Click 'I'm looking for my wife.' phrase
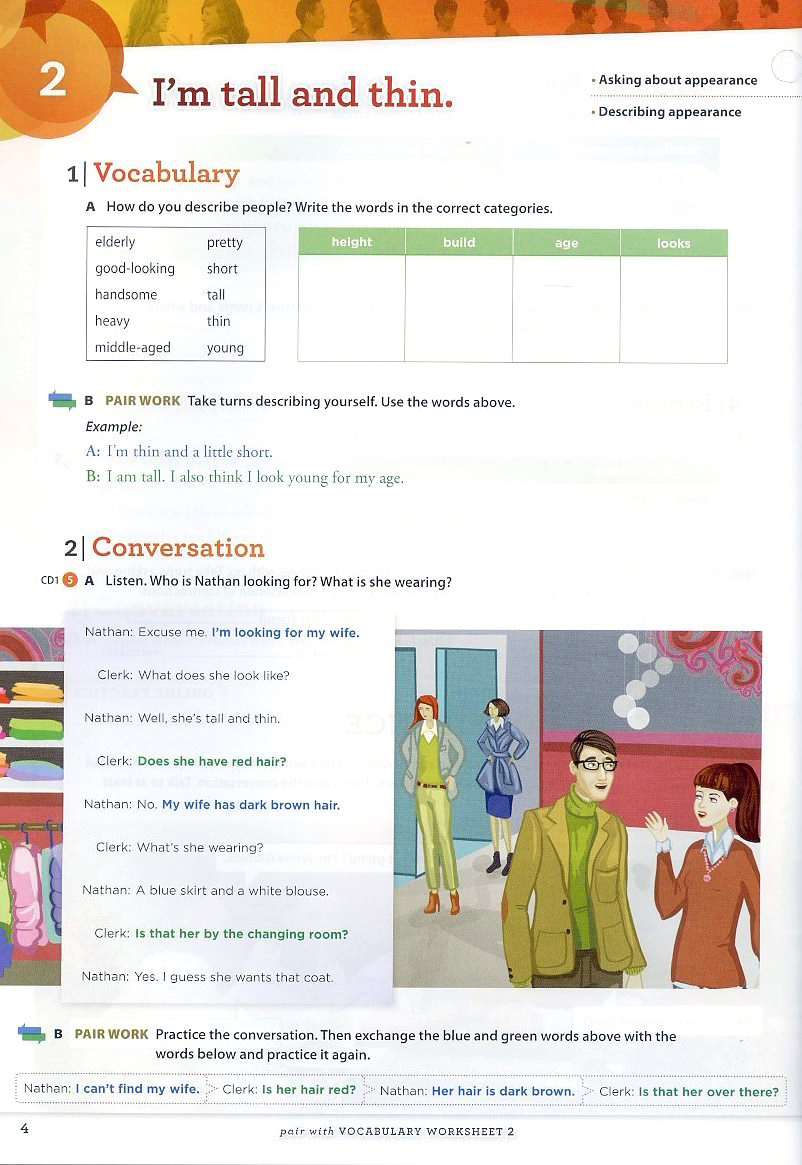Screen dimensions: 802x1165 point(285,632)
